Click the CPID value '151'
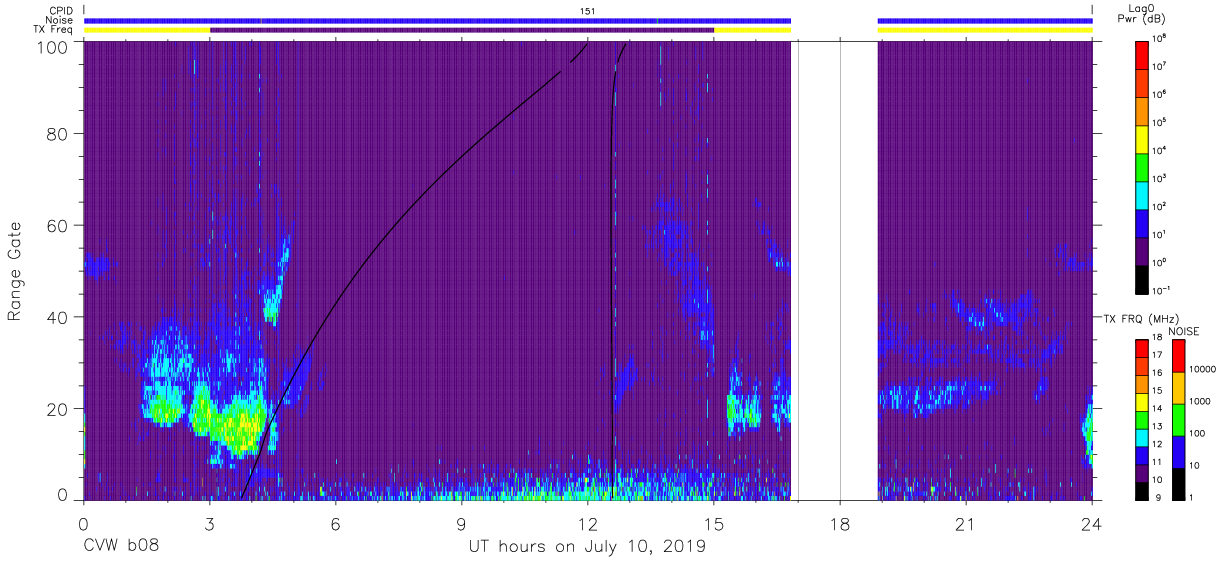1228x567 pixels. pyautogui.click(x=587, y=11)
